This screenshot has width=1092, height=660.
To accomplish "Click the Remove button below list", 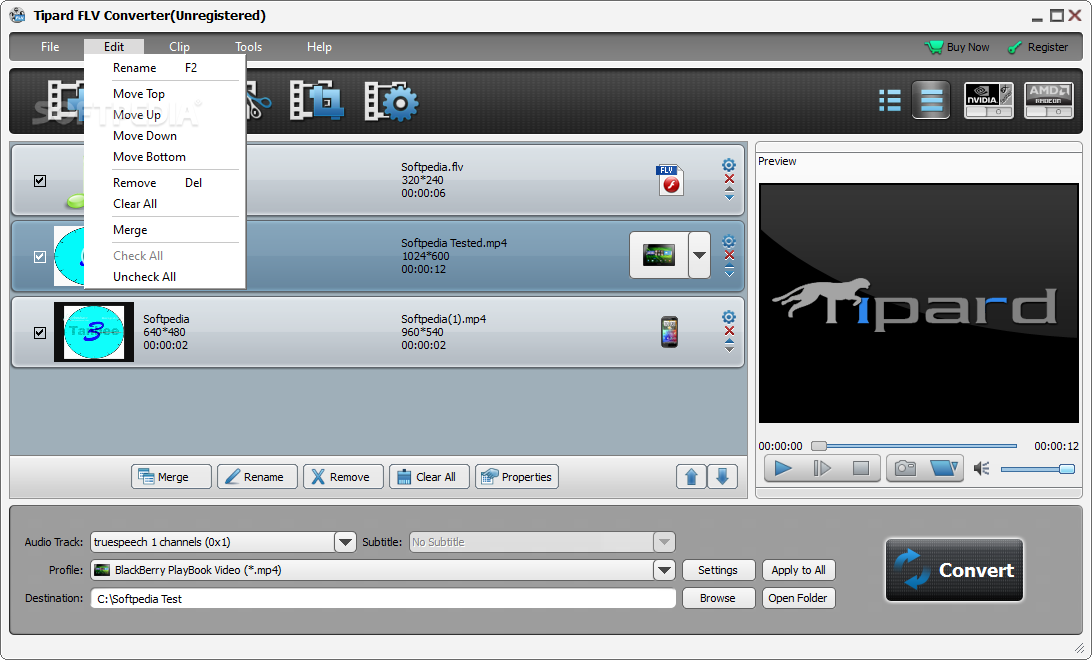I will [343, 477].
